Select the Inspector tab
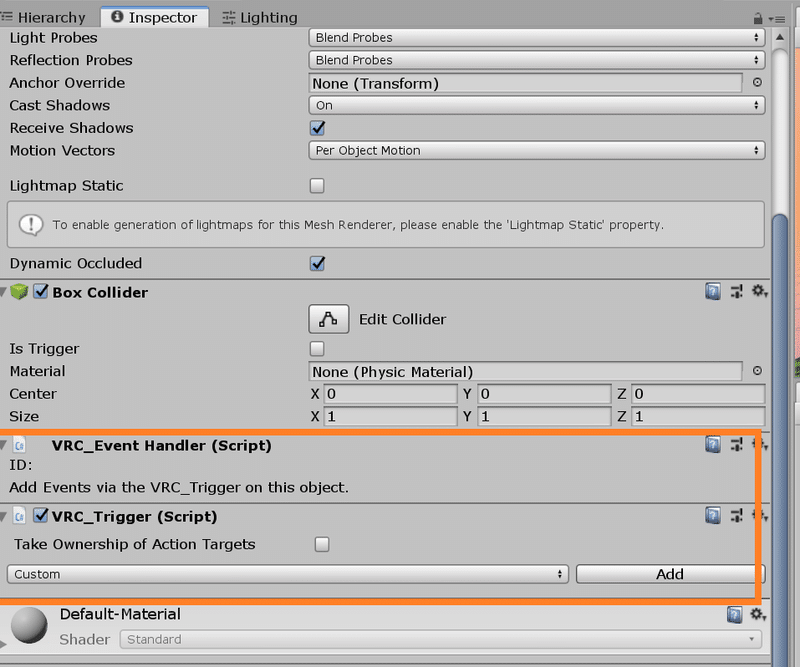 click(155, 17)
